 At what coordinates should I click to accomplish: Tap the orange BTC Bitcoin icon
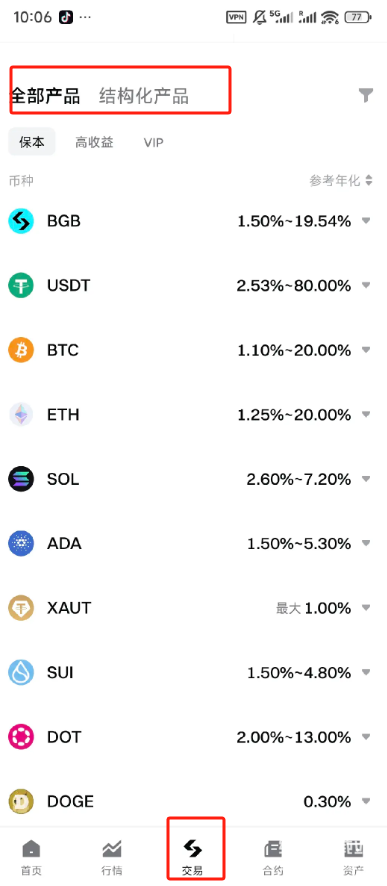(x=21, y=350)
